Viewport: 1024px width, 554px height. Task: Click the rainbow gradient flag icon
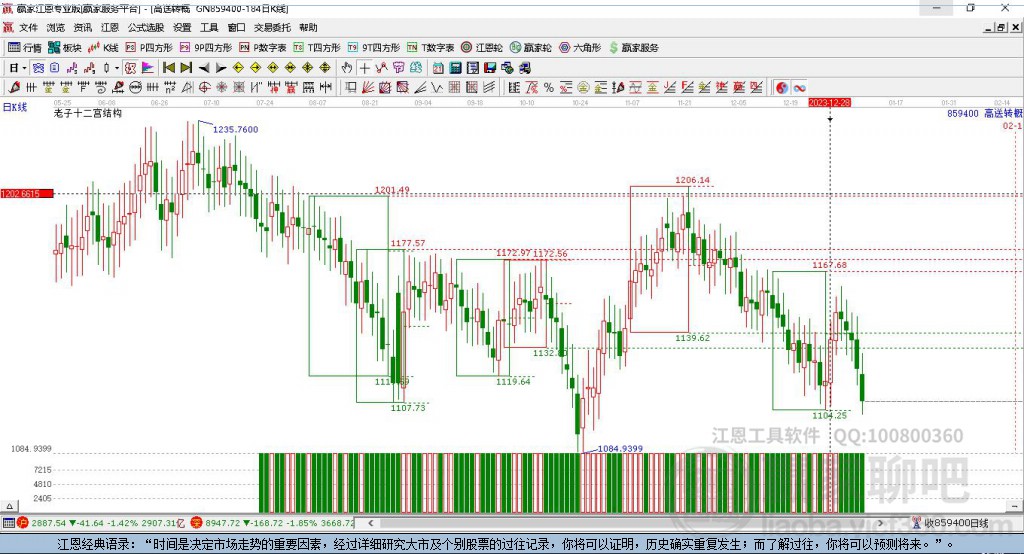[148, 68]
